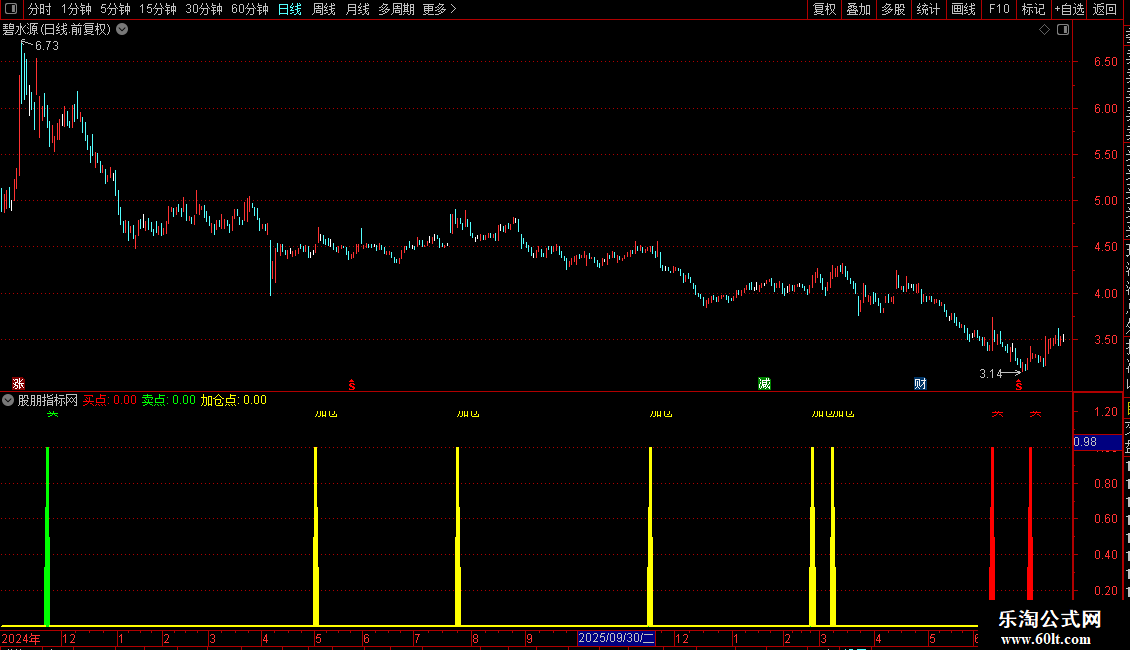Click the 3.14 low price label
This screenshot has height=650, width=1130.
coord(990,373)
